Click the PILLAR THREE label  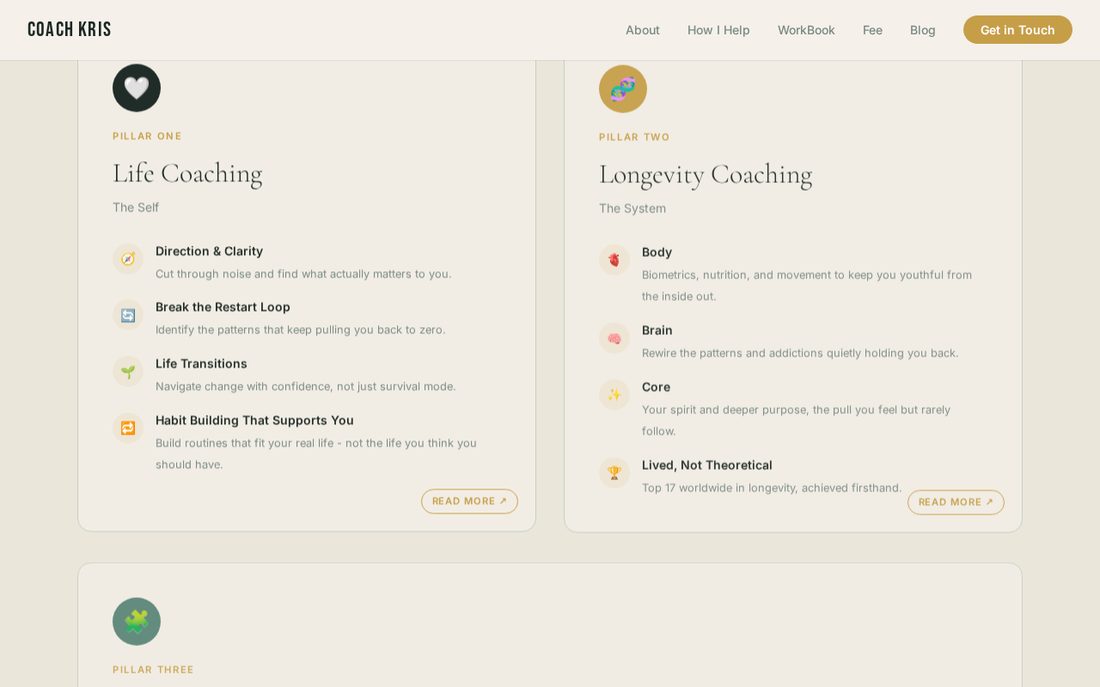(153, 669)
